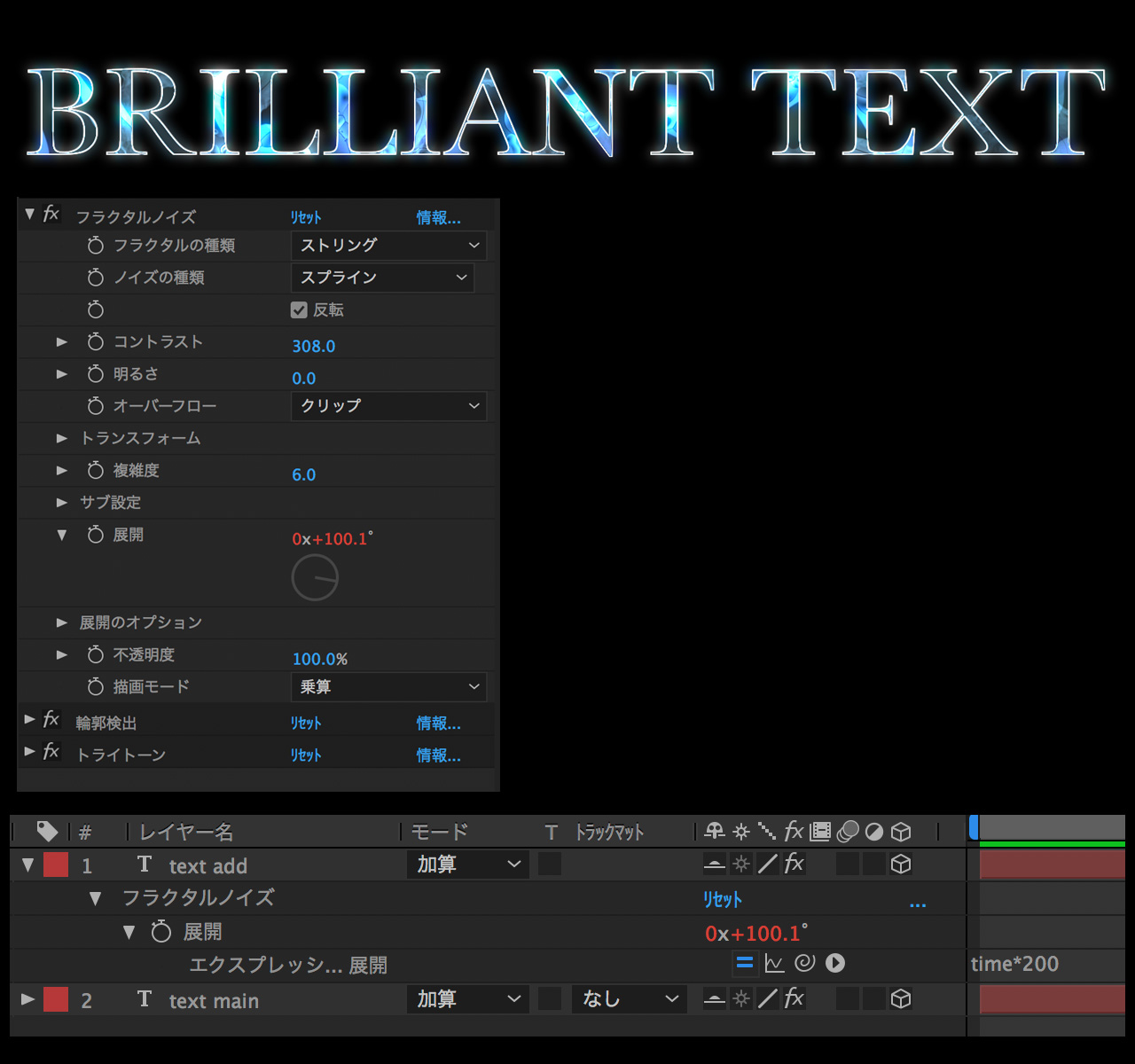Click 情報... link for トライトーン effect
The image size is (1135, 1064).
tap(438, 755)
